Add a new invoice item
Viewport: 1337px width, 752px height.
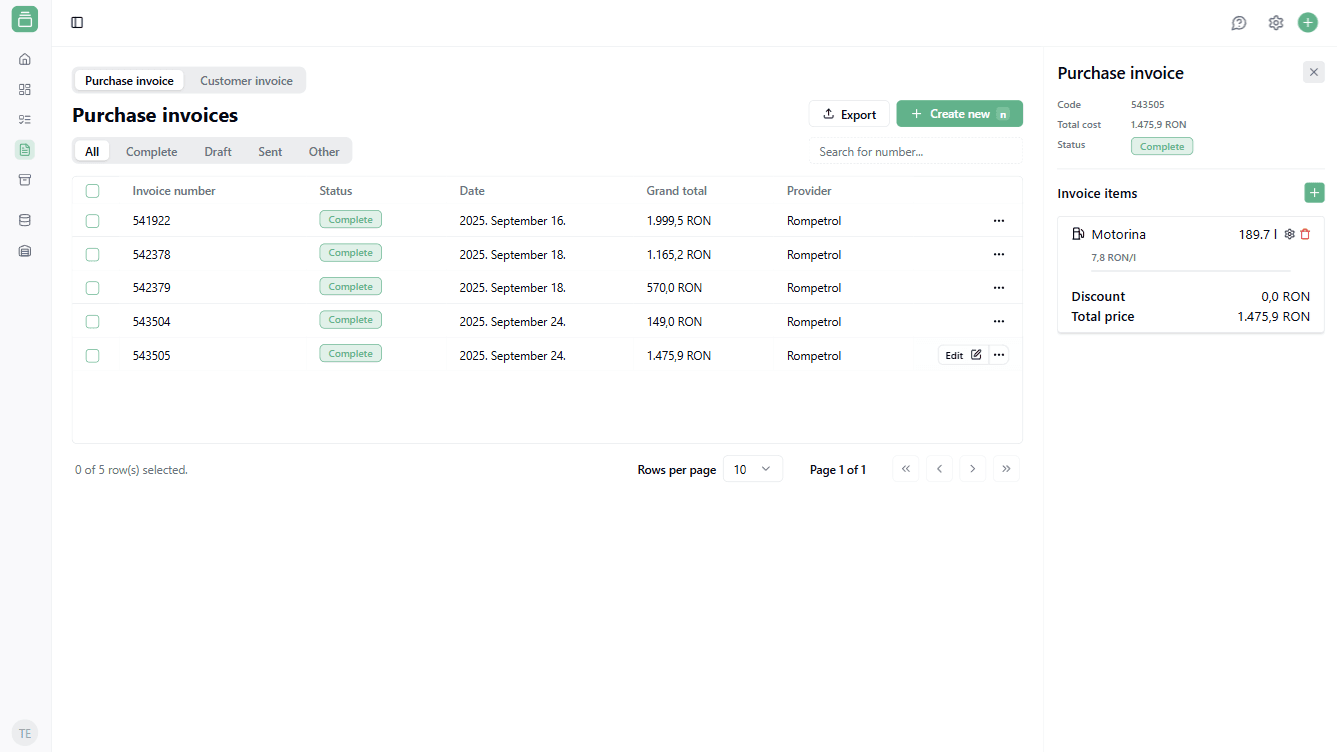[1314, 193]
